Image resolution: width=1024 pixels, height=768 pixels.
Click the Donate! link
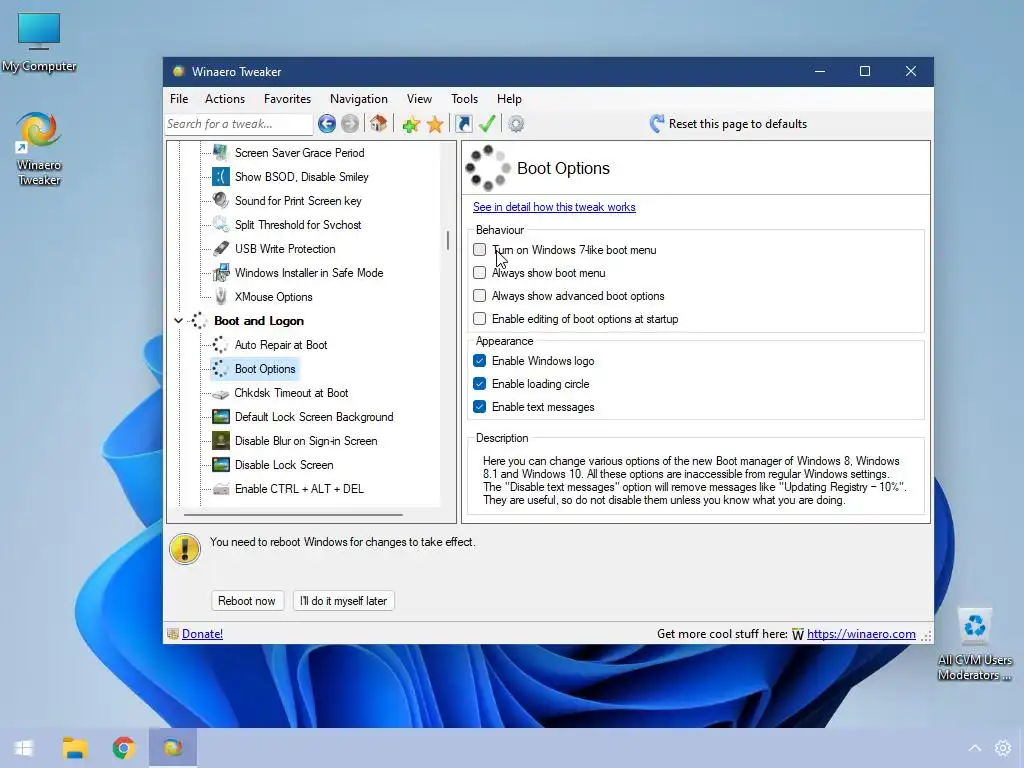tap(202, 633)
